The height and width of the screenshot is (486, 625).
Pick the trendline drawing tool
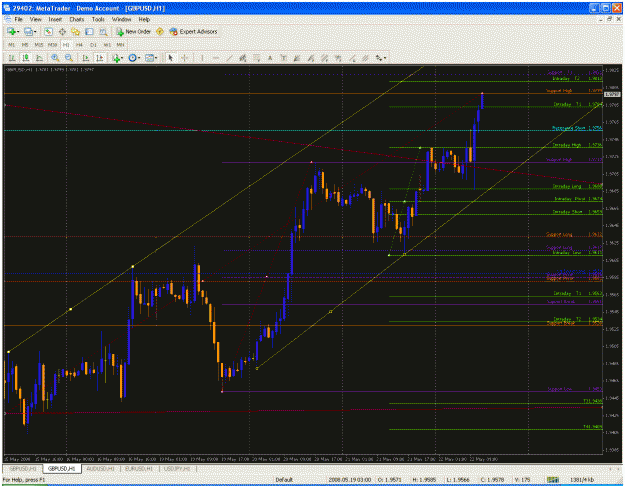tap(229, 58)
